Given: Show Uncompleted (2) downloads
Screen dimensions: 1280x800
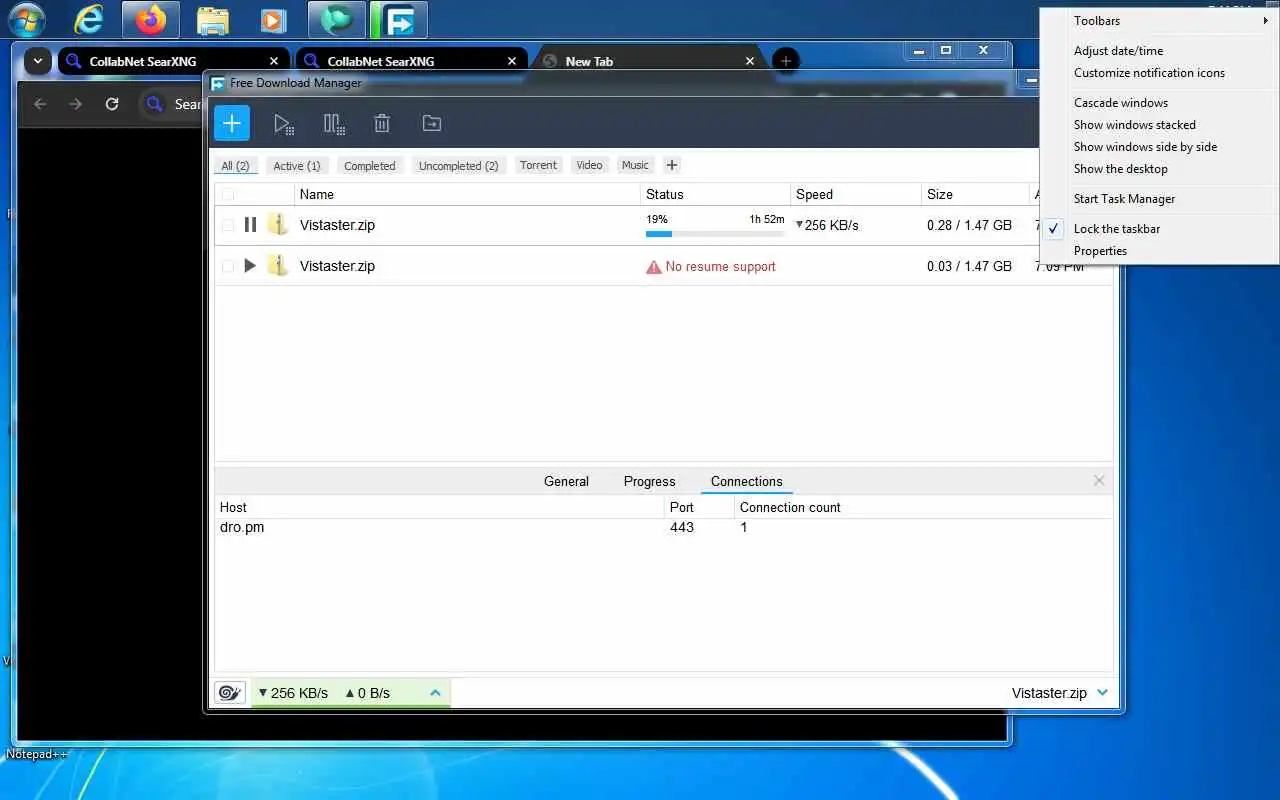Looking at the screenshot, I should tap(458, 166).
